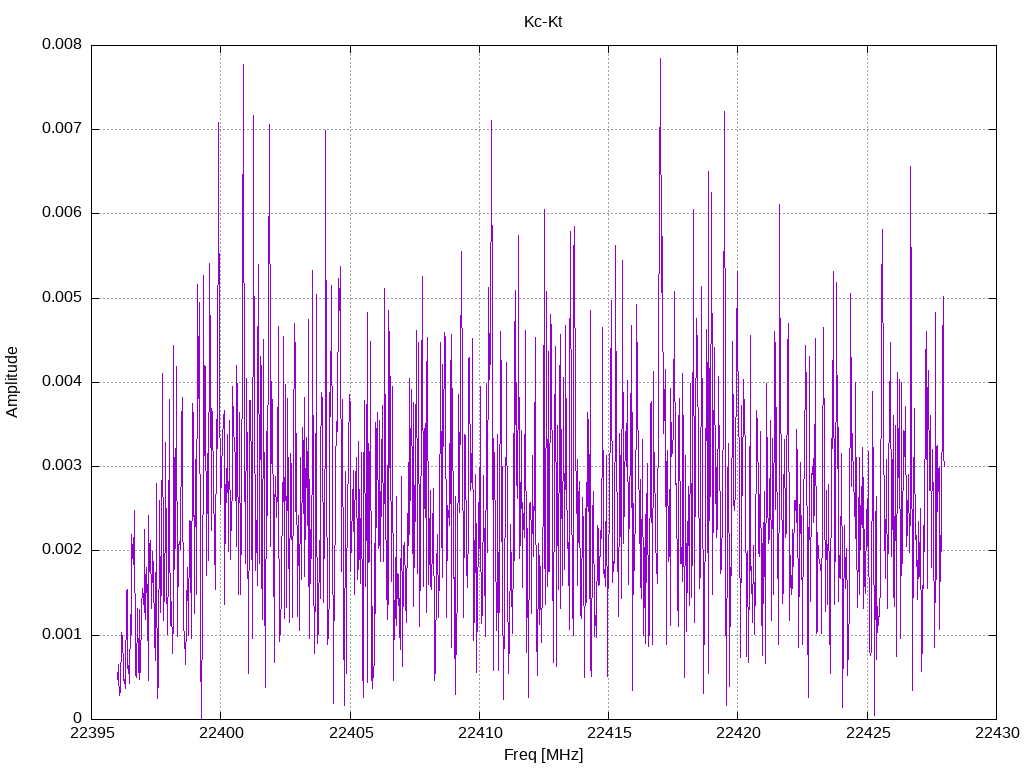Click the 22415 x-axis tick label

tap(609, 733)
